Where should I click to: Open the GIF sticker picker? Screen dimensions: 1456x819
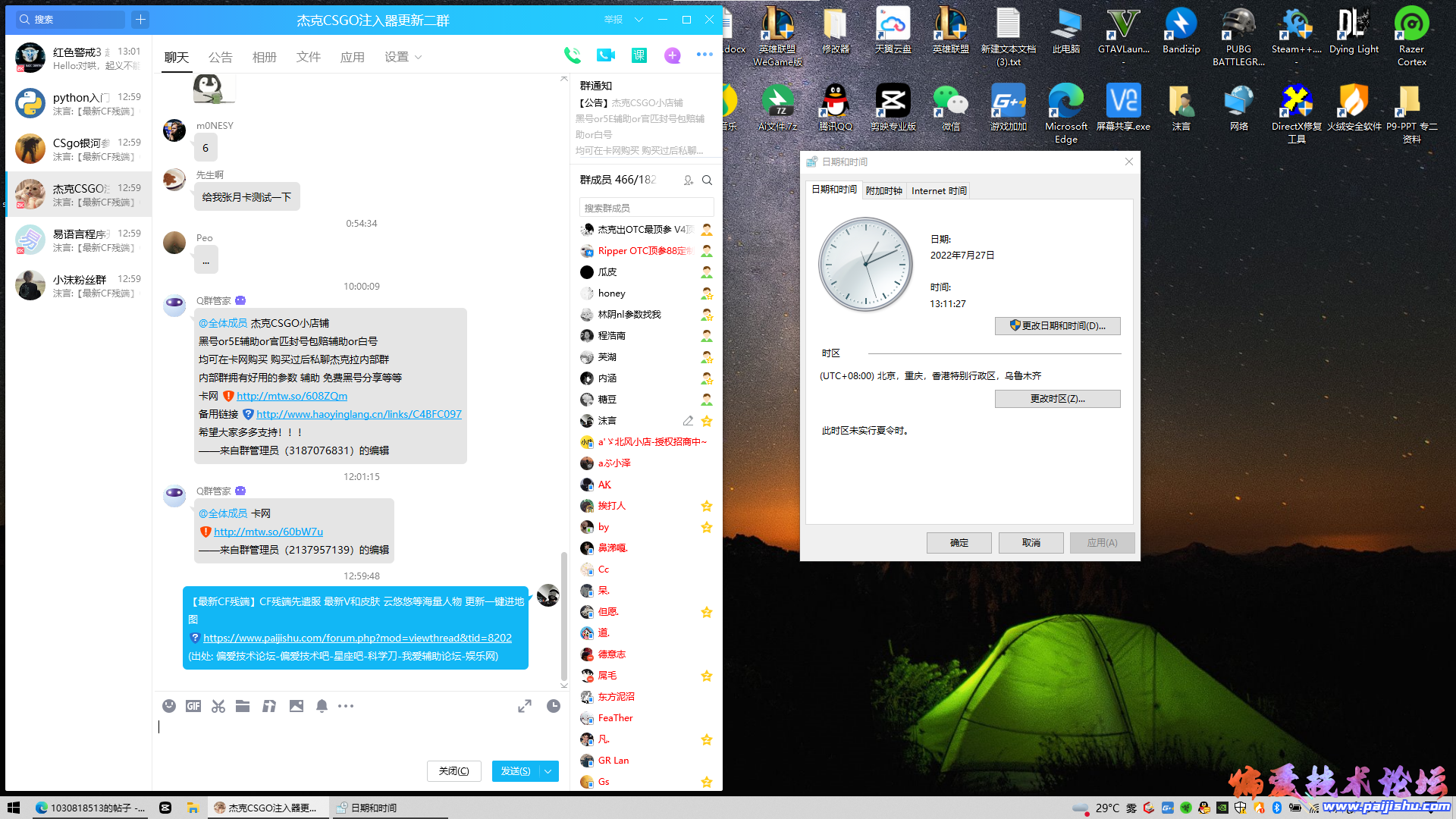pyautogui.click(x=193, y=706)
